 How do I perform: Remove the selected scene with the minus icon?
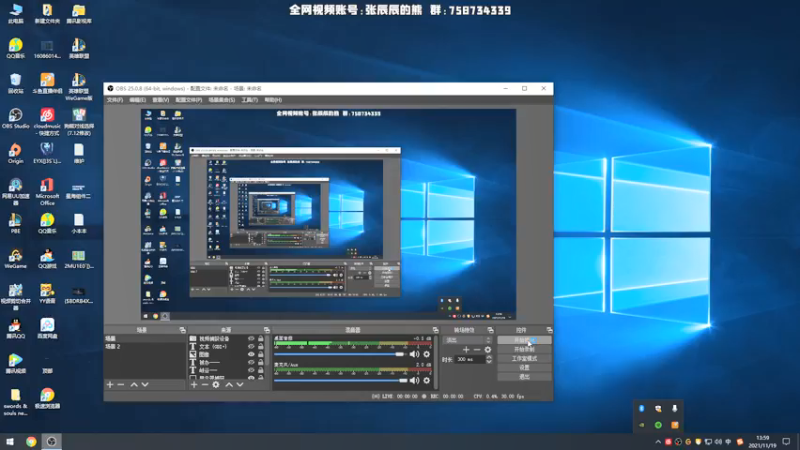coord(121,385)
